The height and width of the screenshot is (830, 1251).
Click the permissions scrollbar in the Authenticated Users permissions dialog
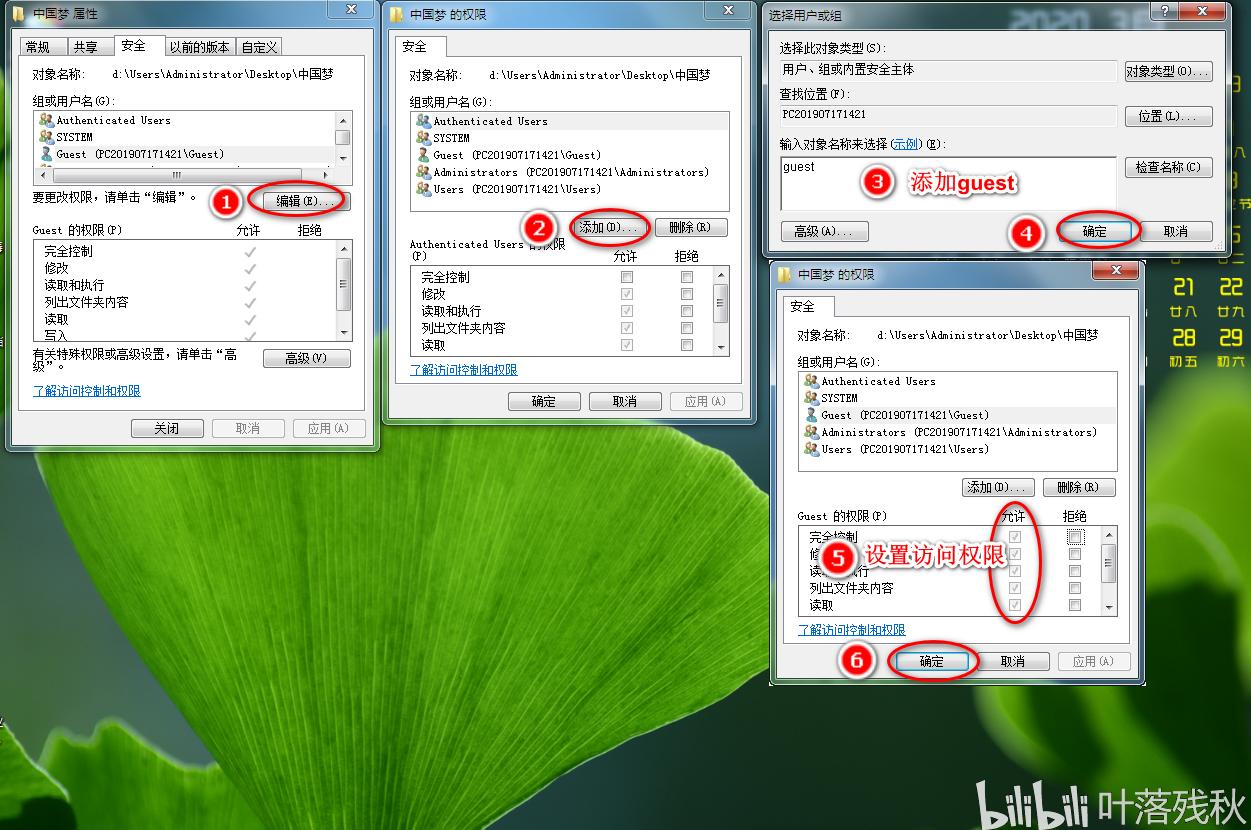pyautogui.click(x=721, y=310)
